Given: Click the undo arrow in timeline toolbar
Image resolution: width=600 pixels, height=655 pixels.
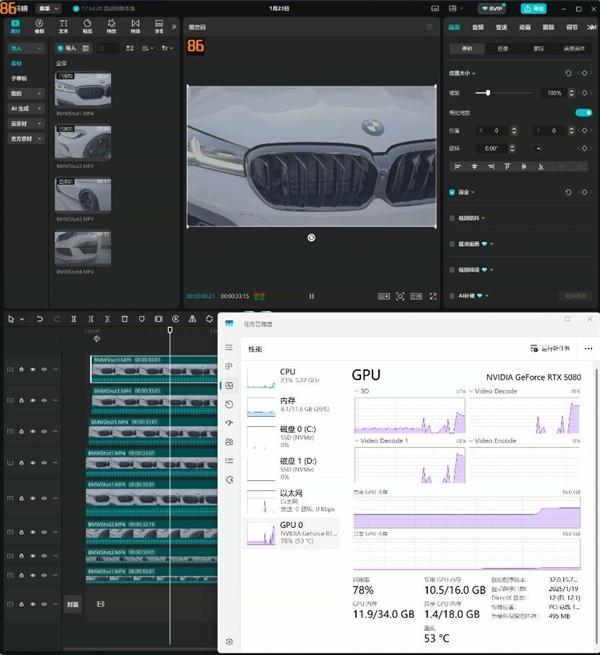Looking at the screenshot, I should (39, 319).
